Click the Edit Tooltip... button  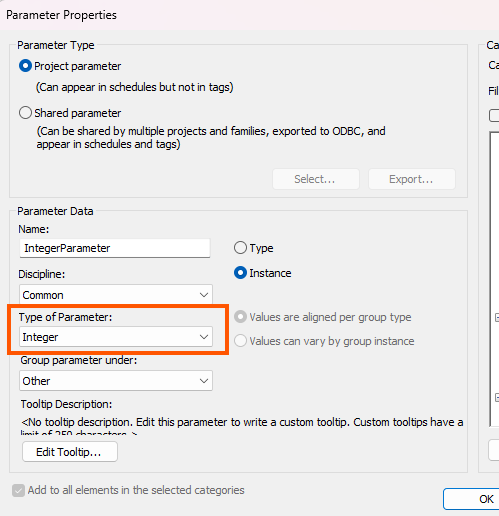click(x=70, y=452)
